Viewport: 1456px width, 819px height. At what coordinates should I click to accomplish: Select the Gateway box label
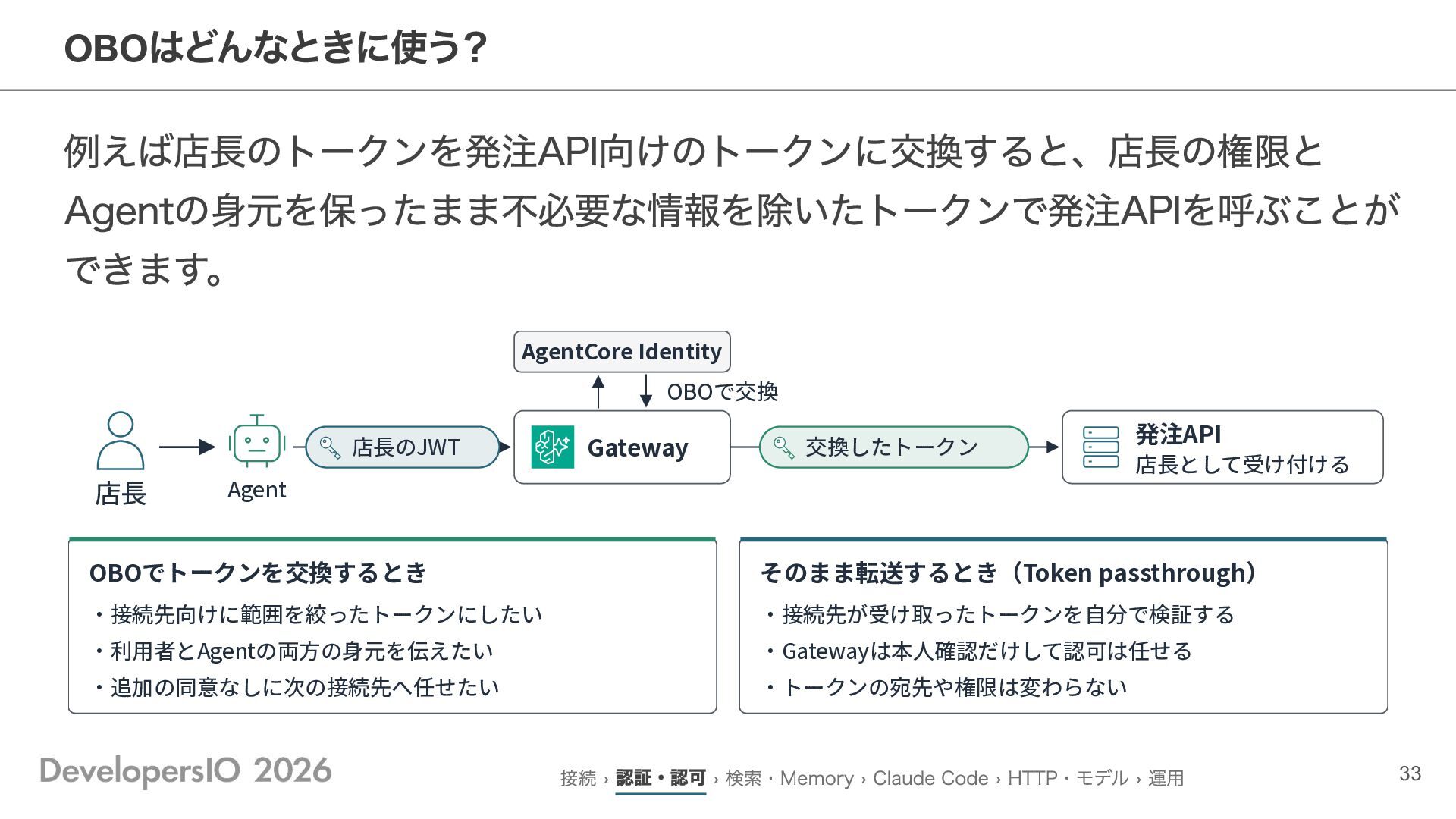coord(638,448)
